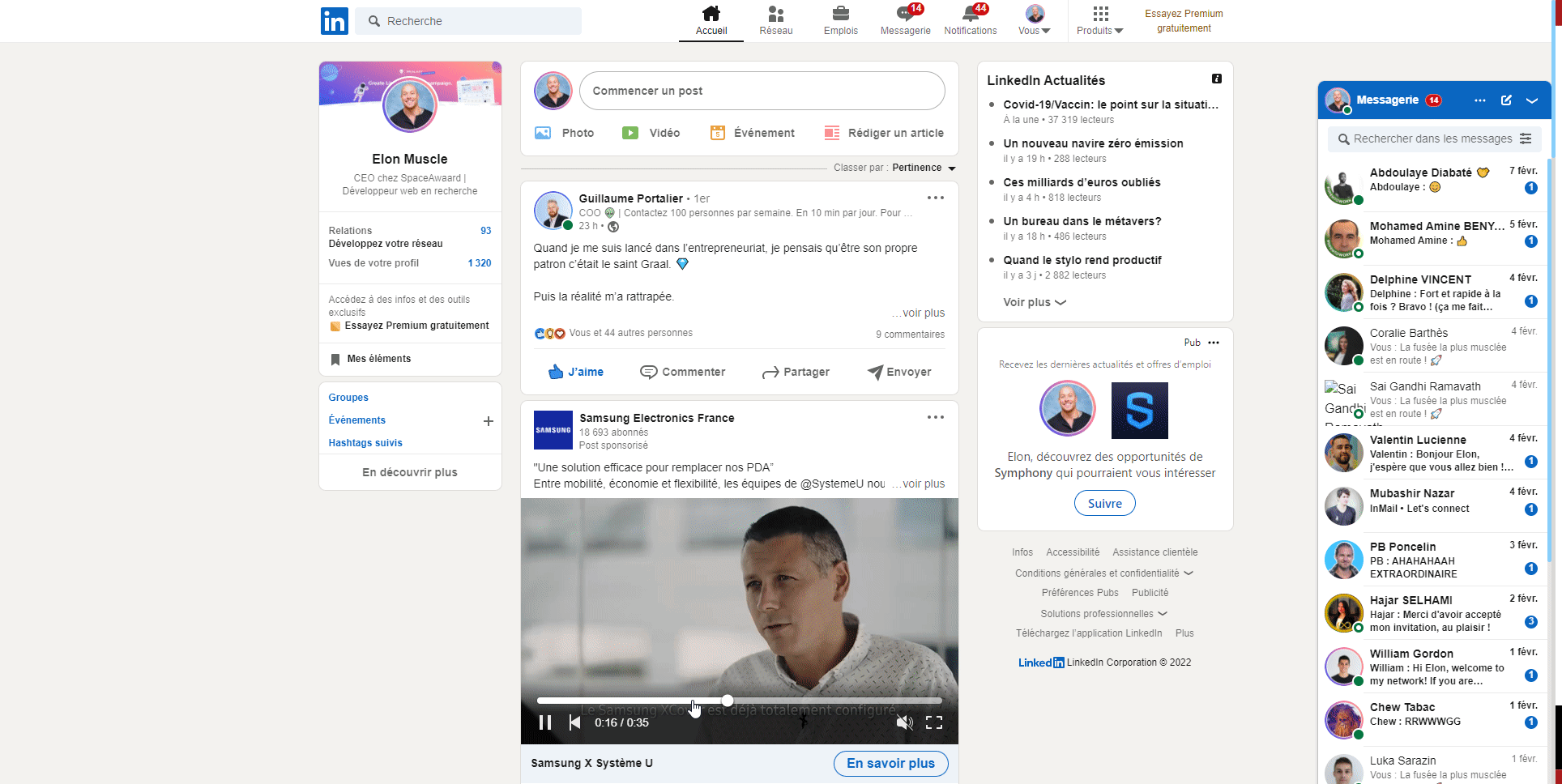This screenshot has height=784, width=1562.
Task: Click the LinkedIn logo
Action: click(334, 21)
